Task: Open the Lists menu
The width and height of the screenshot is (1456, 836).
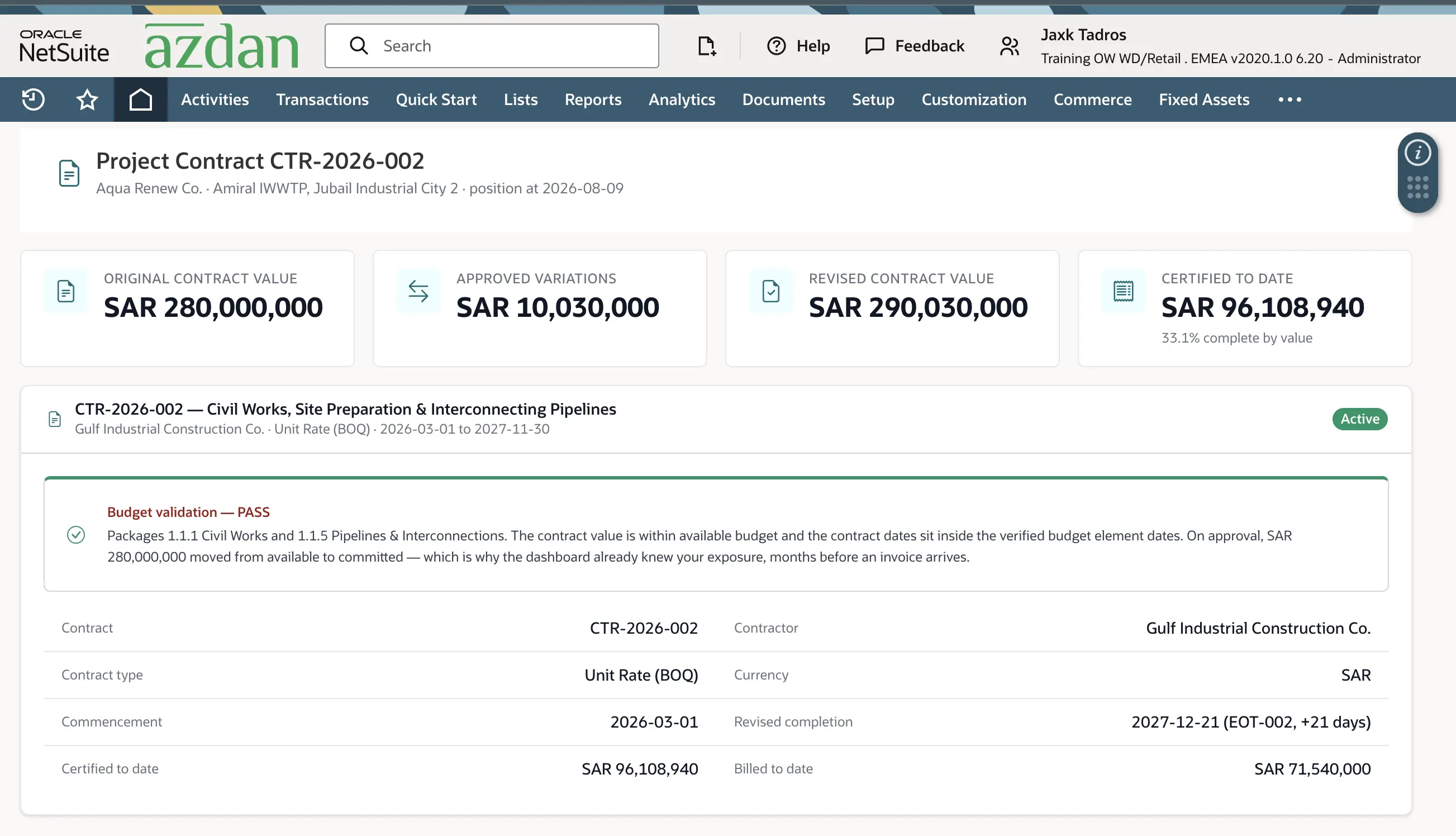Action: (x=521, y=99)
